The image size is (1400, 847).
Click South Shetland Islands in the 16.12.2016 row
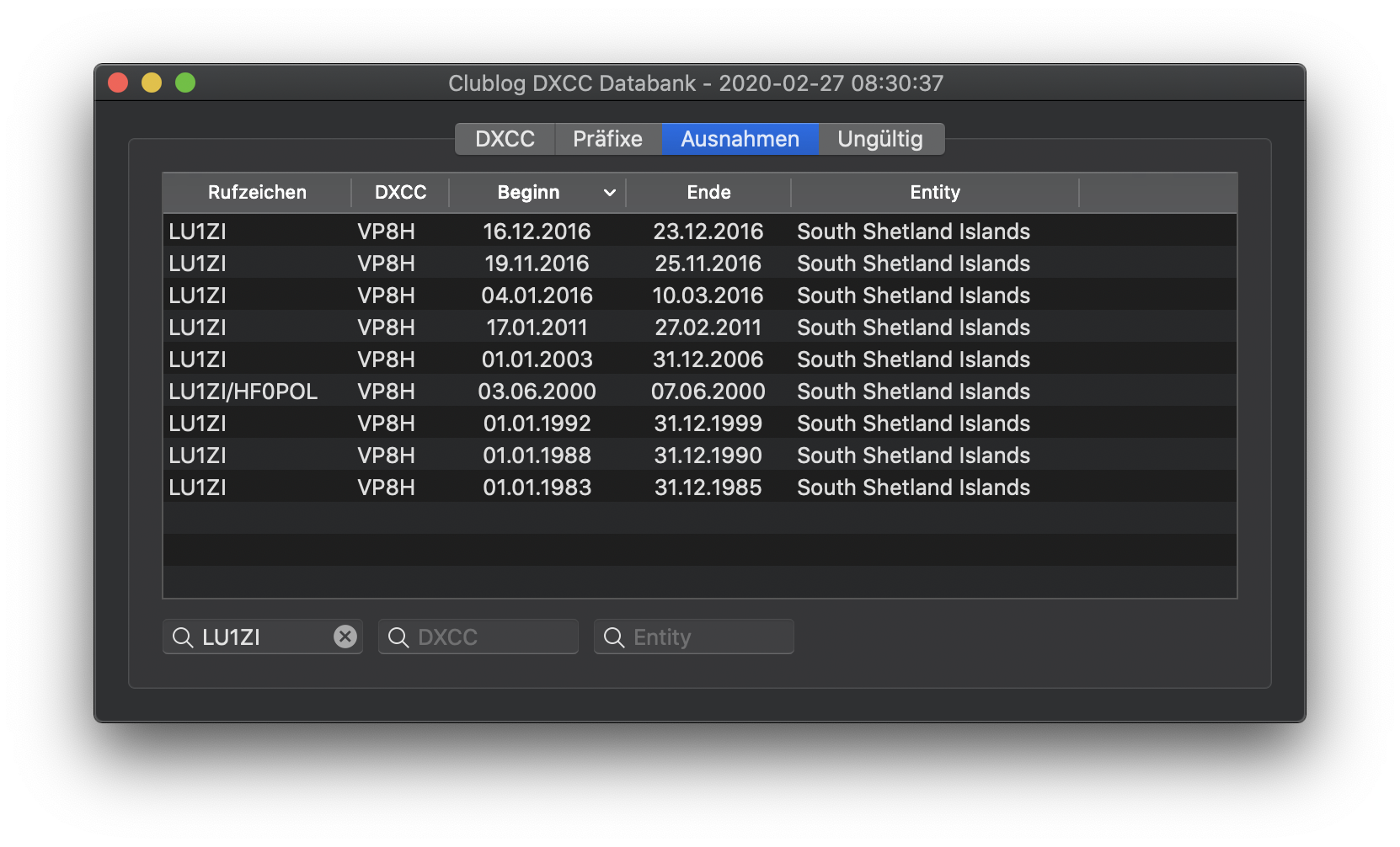tap(914, 232)
